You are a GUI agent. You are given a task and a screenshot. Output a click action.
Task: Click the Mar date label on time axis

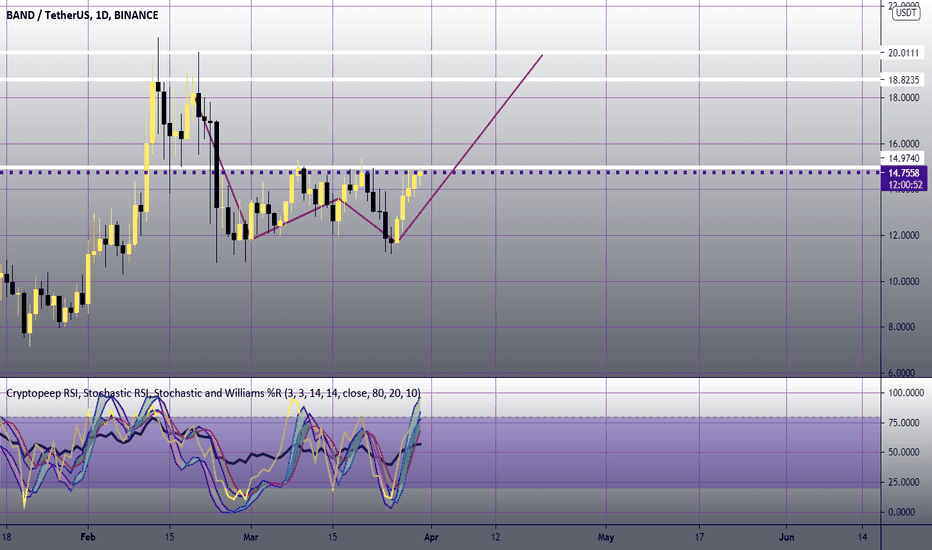tap(251, 537)
